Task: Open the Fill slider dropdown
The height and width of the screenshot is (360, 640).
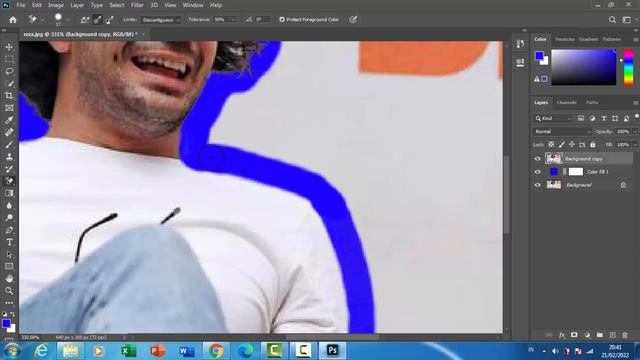Action: click(x=635, y=144)
